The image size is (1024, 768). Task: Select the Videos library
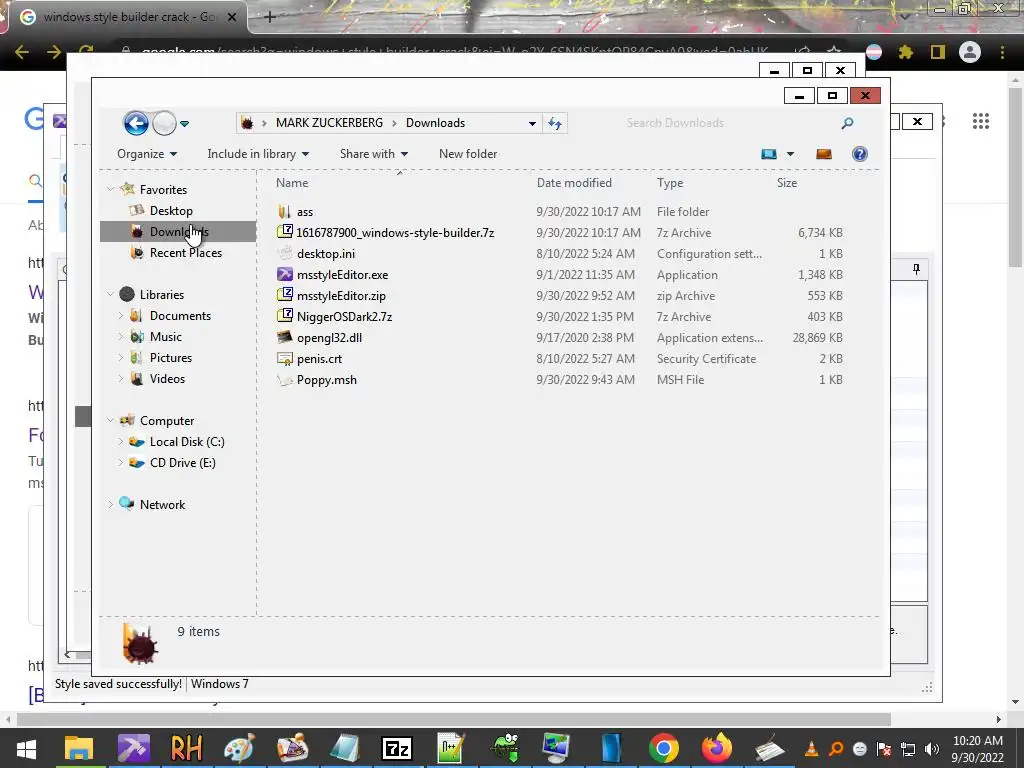(x=167, y=379)
